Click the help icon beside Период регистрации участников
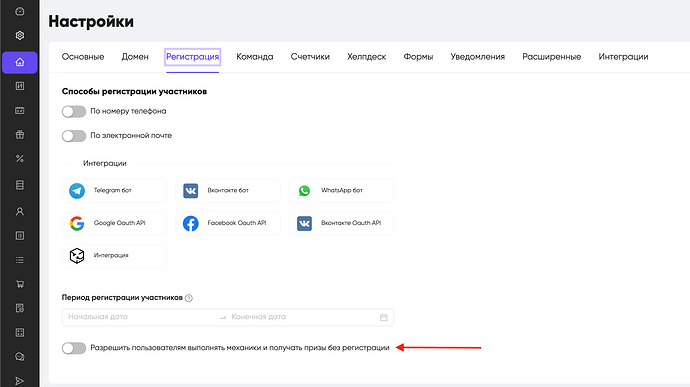690x387 pixels. (189, 298)
